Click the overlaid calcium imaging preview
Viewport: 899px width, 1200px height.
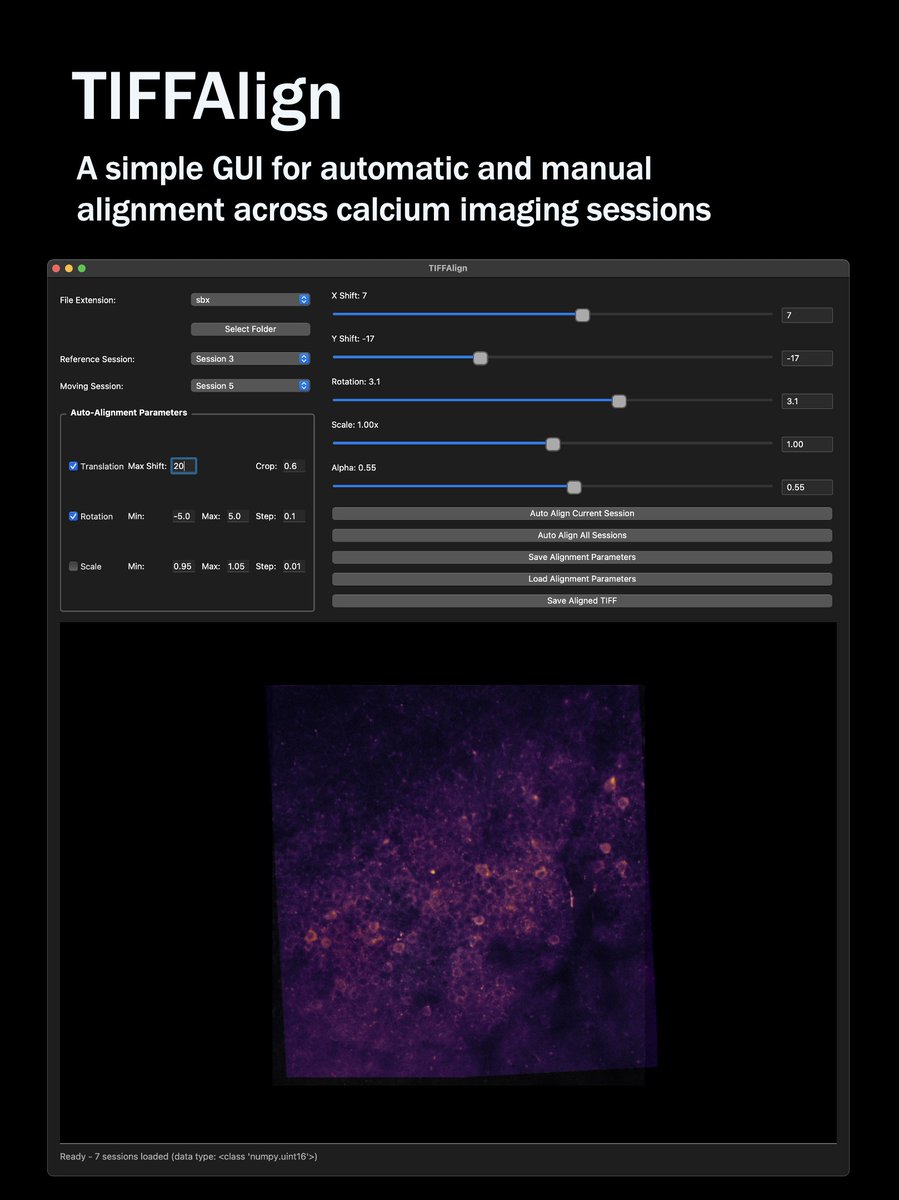point(461,884)
